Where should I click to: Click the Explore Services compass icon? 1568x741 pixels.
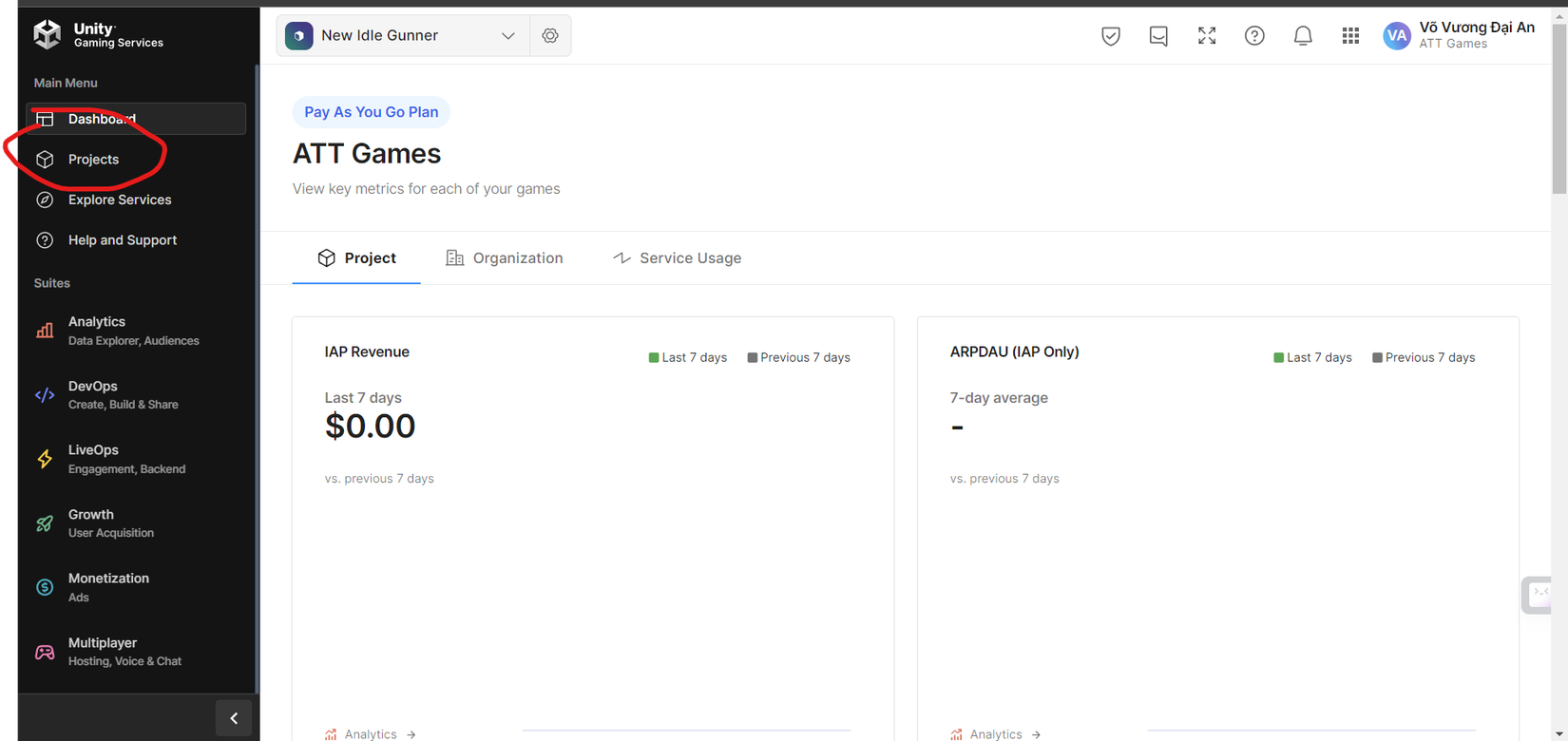tap(45, 199)
